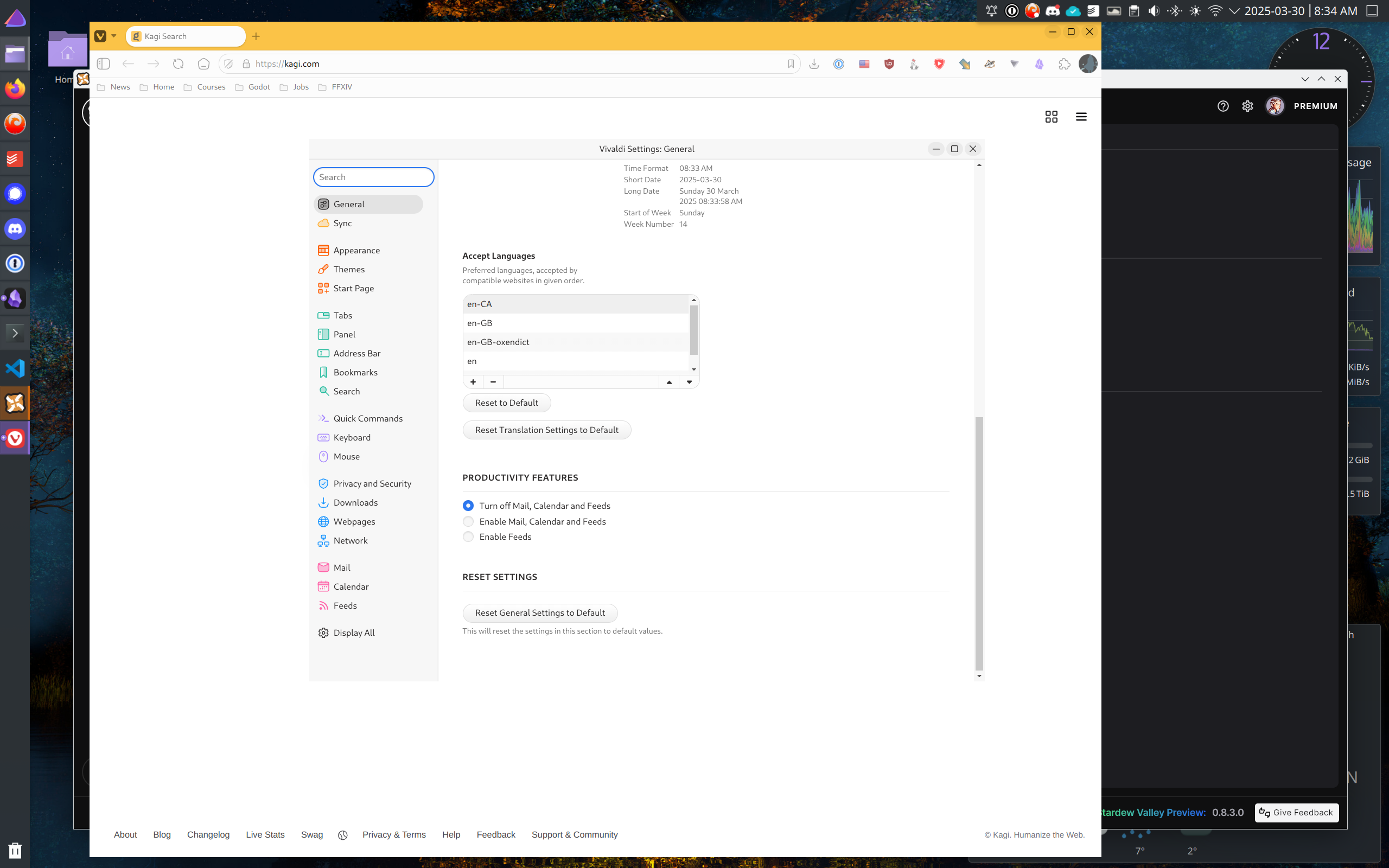Open the content blocker shield in address bar

point(228,63)
